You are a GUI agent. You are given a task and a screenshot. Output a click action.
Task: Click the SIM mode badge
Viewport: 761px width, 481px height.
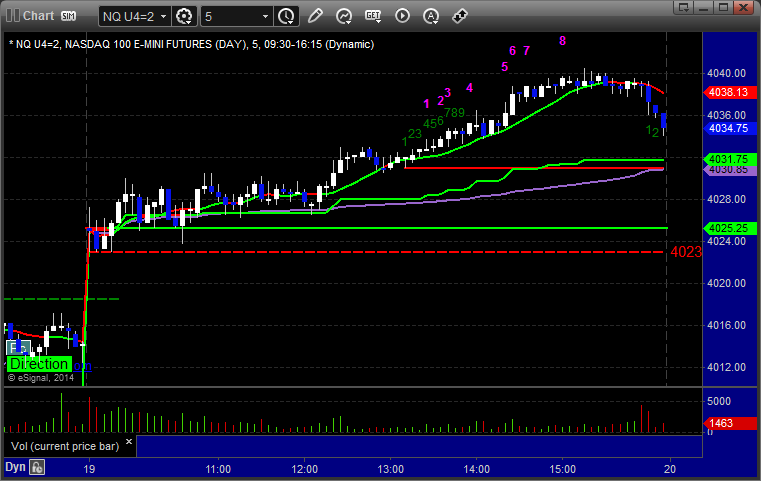click(x=68, y=16)
